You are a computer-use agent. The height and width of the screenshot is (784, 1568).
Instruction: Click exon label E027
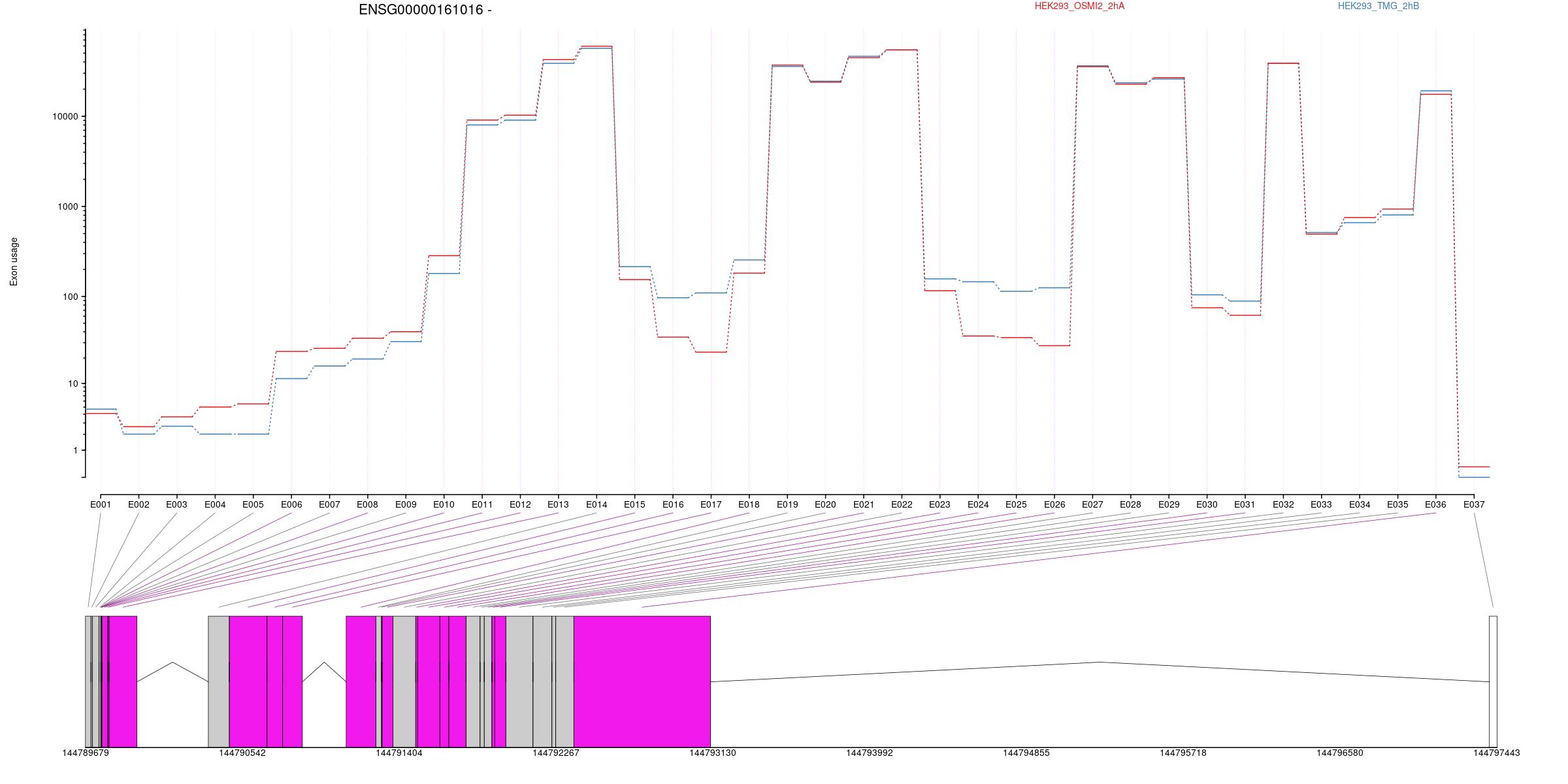tap(1092, 504)
